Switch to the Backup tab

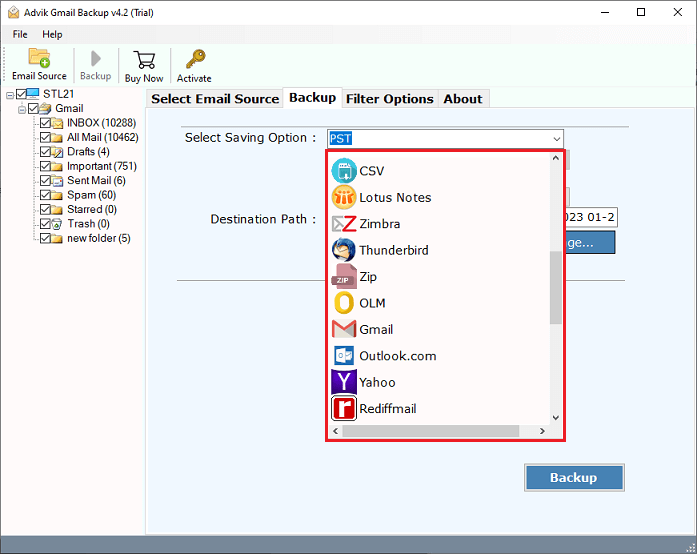312,97
